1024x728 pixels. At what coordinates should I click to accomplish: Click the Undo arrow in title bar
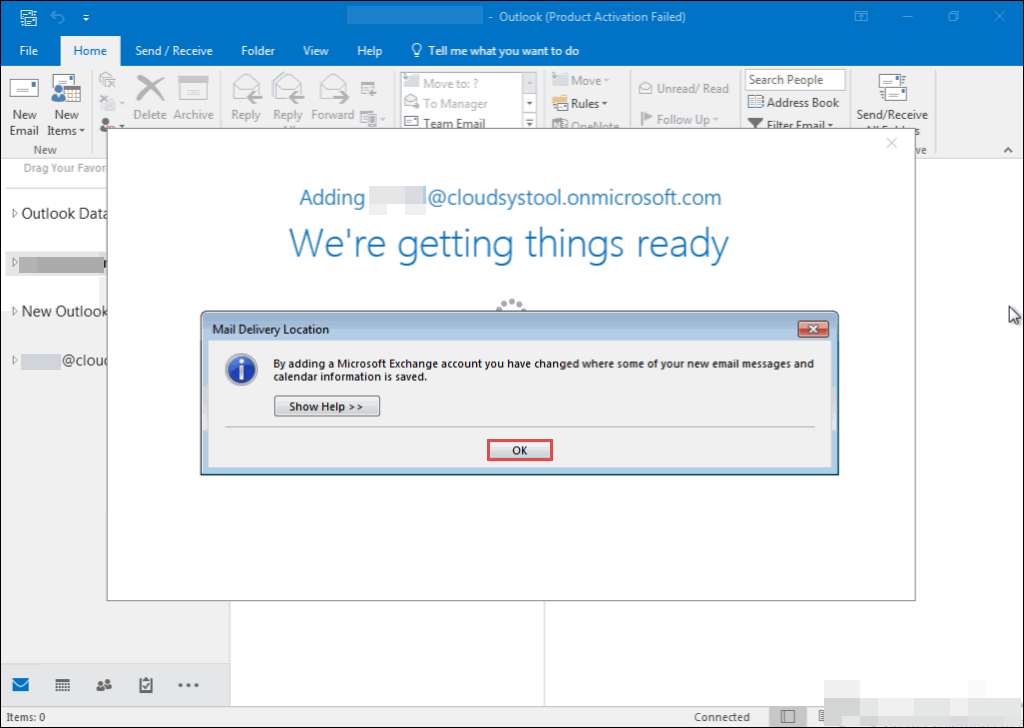tap(58, 17)
